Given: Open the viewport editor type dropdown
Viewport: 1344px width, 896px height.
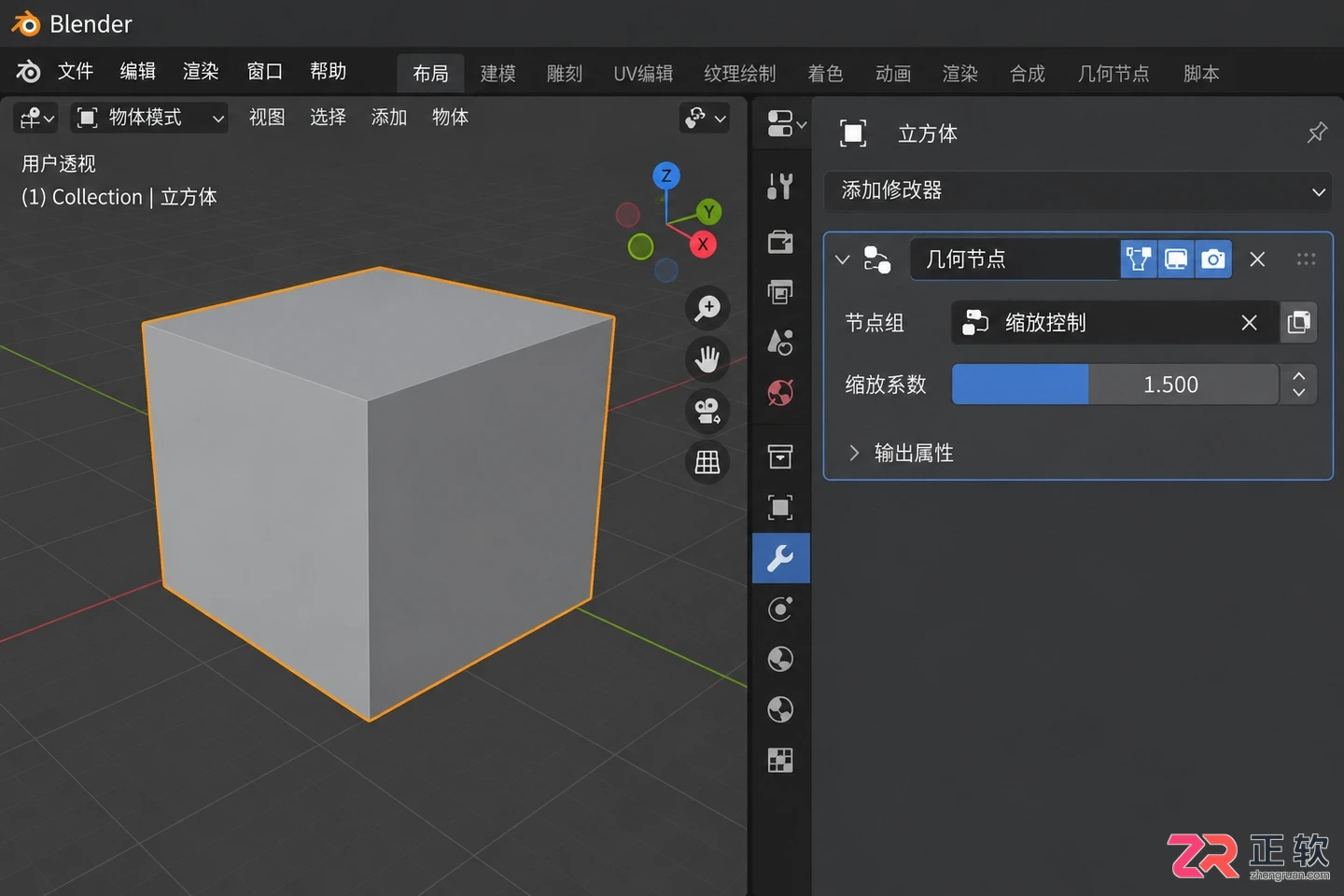Looking at the screenshot, I should click(x=36, y=118).
